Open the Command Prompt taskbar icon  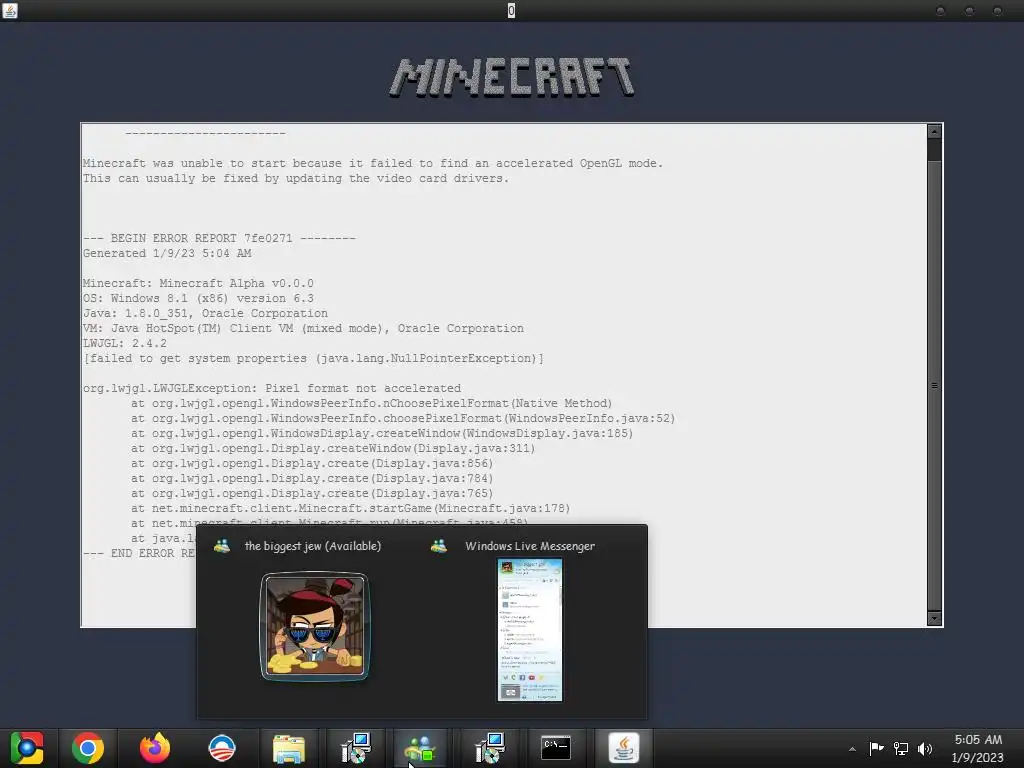[556, 748]
